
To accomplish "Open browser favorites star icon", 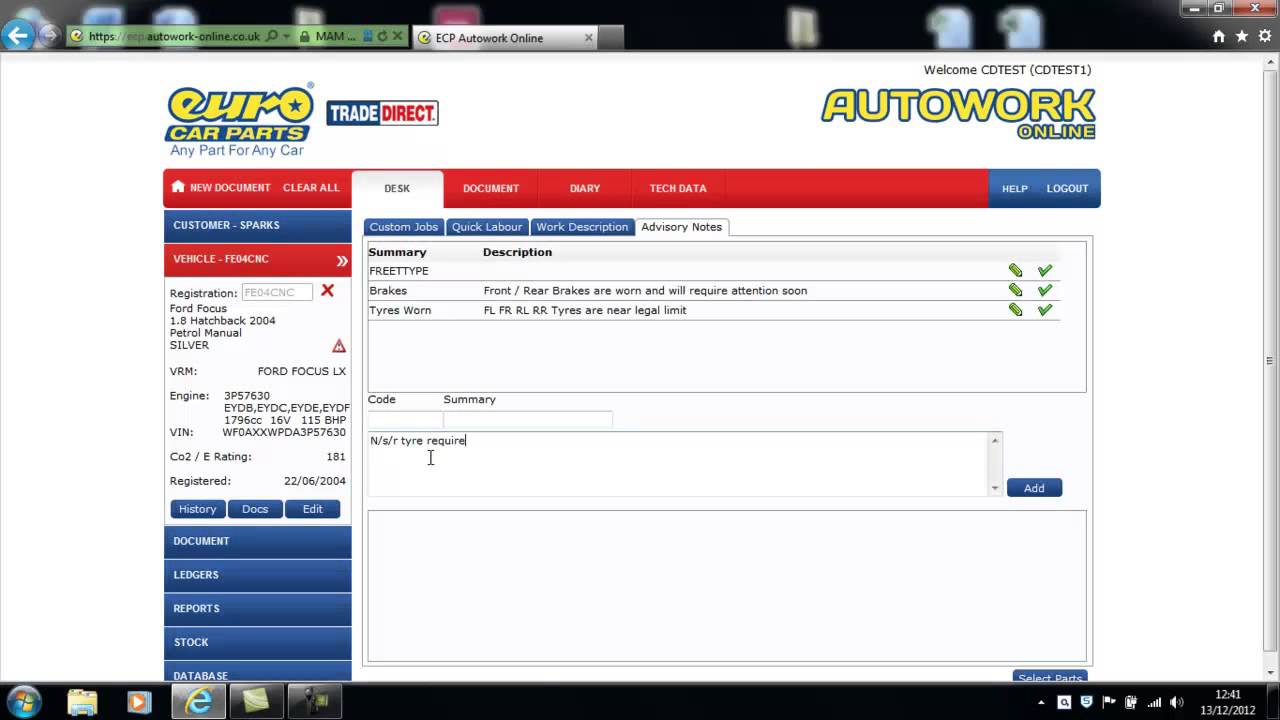I will pos(1241,36).
